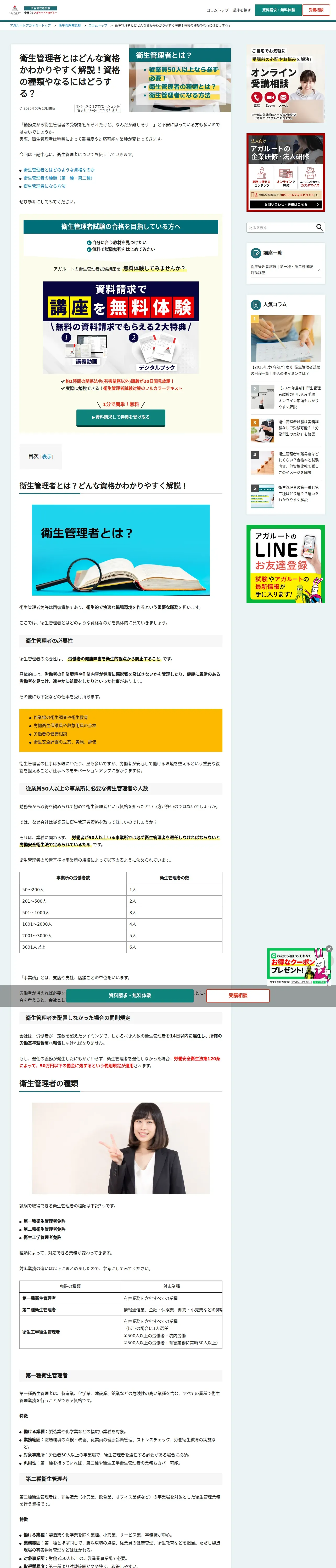Click オンライン受講相談 sidebar banner

[x=285, y=84]
